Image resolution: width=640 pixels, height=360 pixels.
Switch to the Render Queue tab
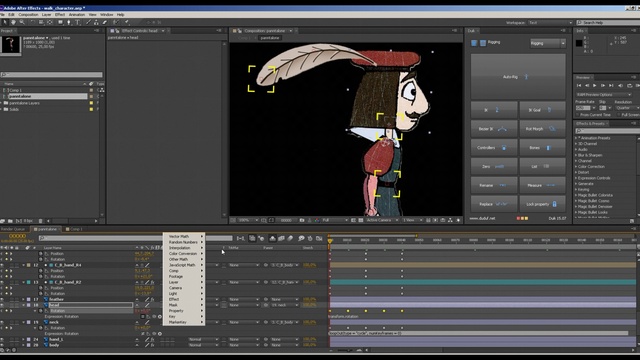point(13,229)
